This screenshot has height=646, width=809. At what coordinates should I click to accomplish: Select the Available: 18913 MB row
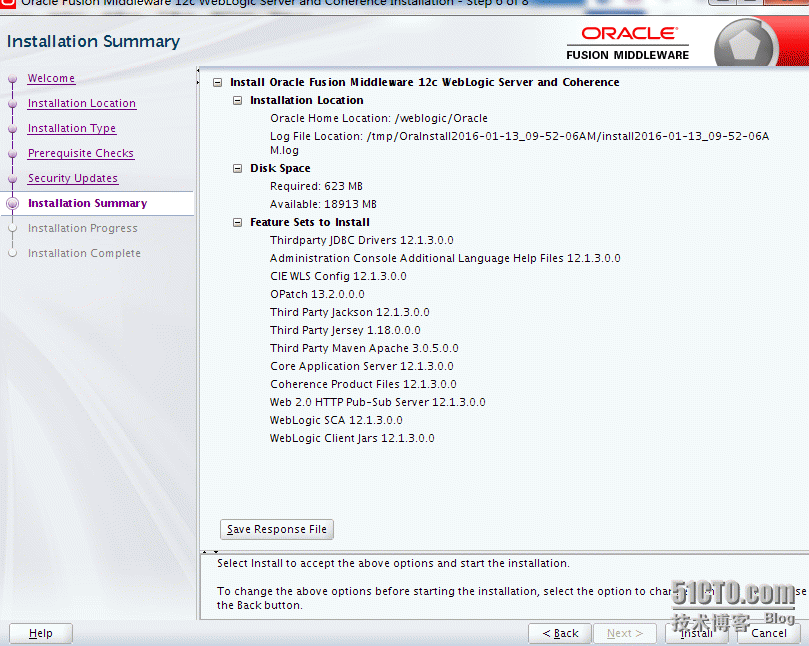(323, 204)
